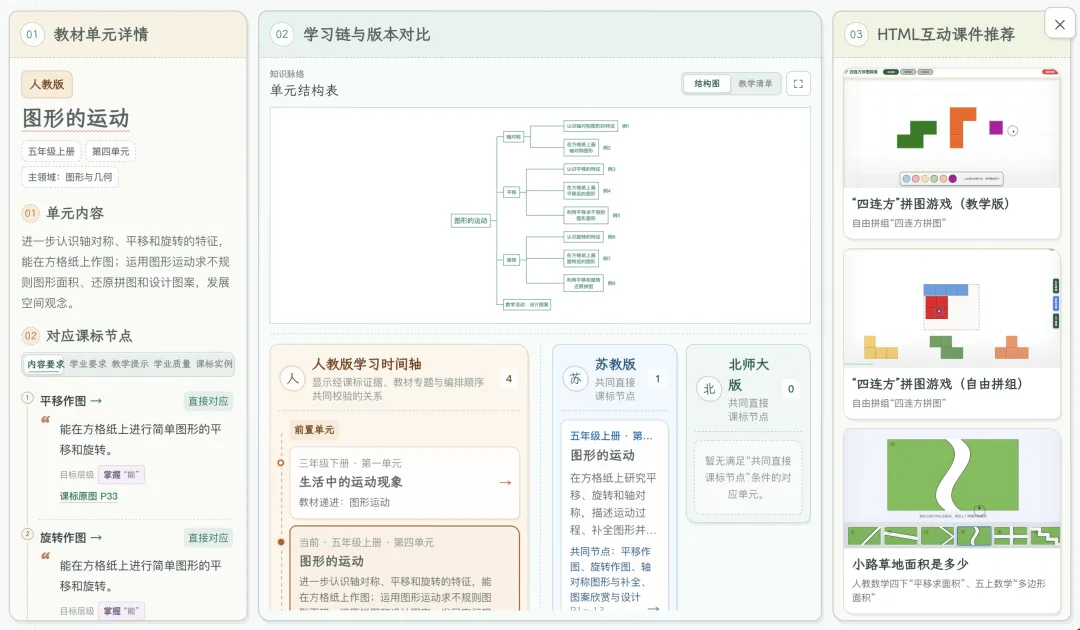Click the count badge 4 on 人教版 timeline
This screenshot has height=630, width=1080.
coord(509,379)
